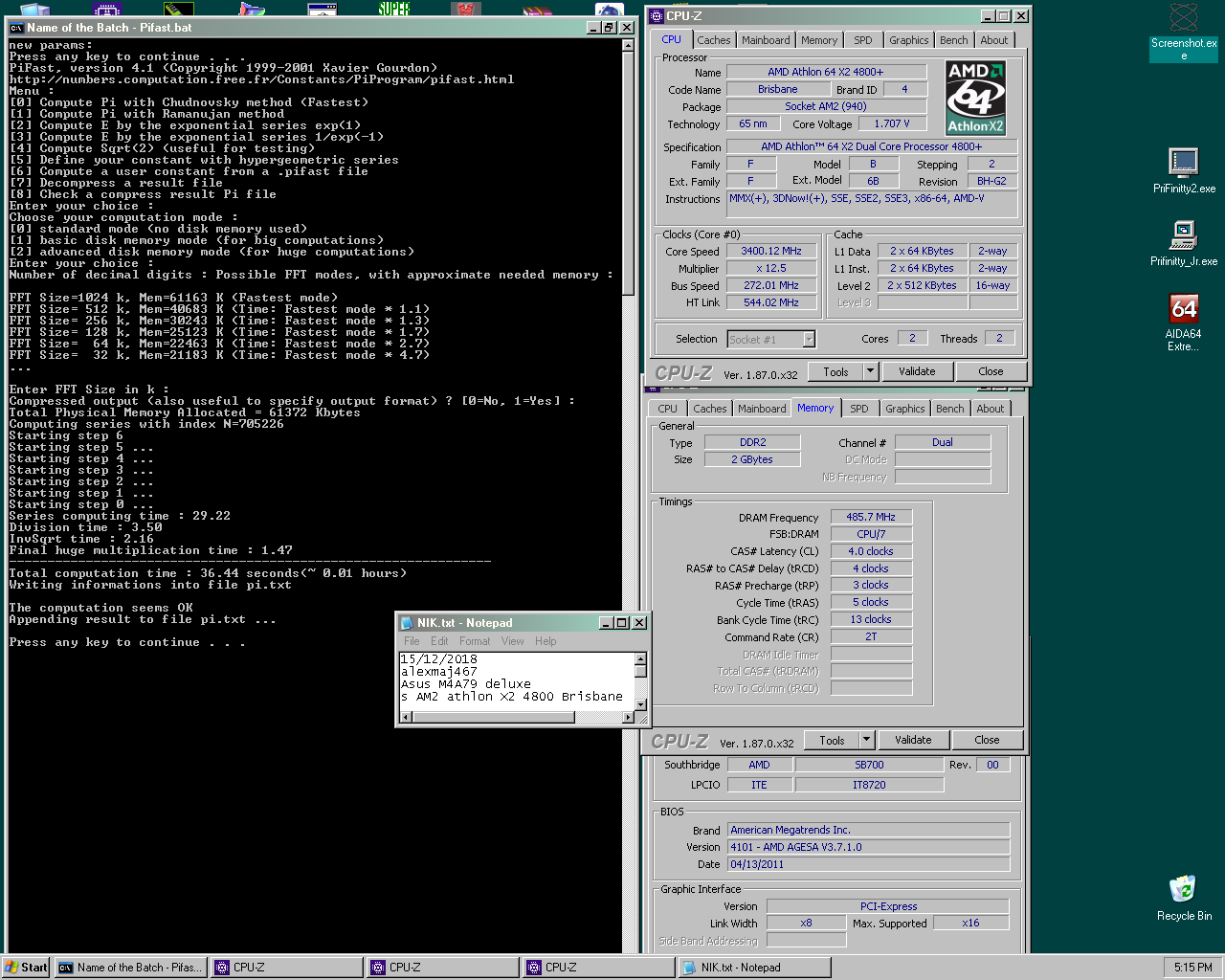
Task: Click the Notepad horizontal scrollbar thumb
Action: click(493, 717)
